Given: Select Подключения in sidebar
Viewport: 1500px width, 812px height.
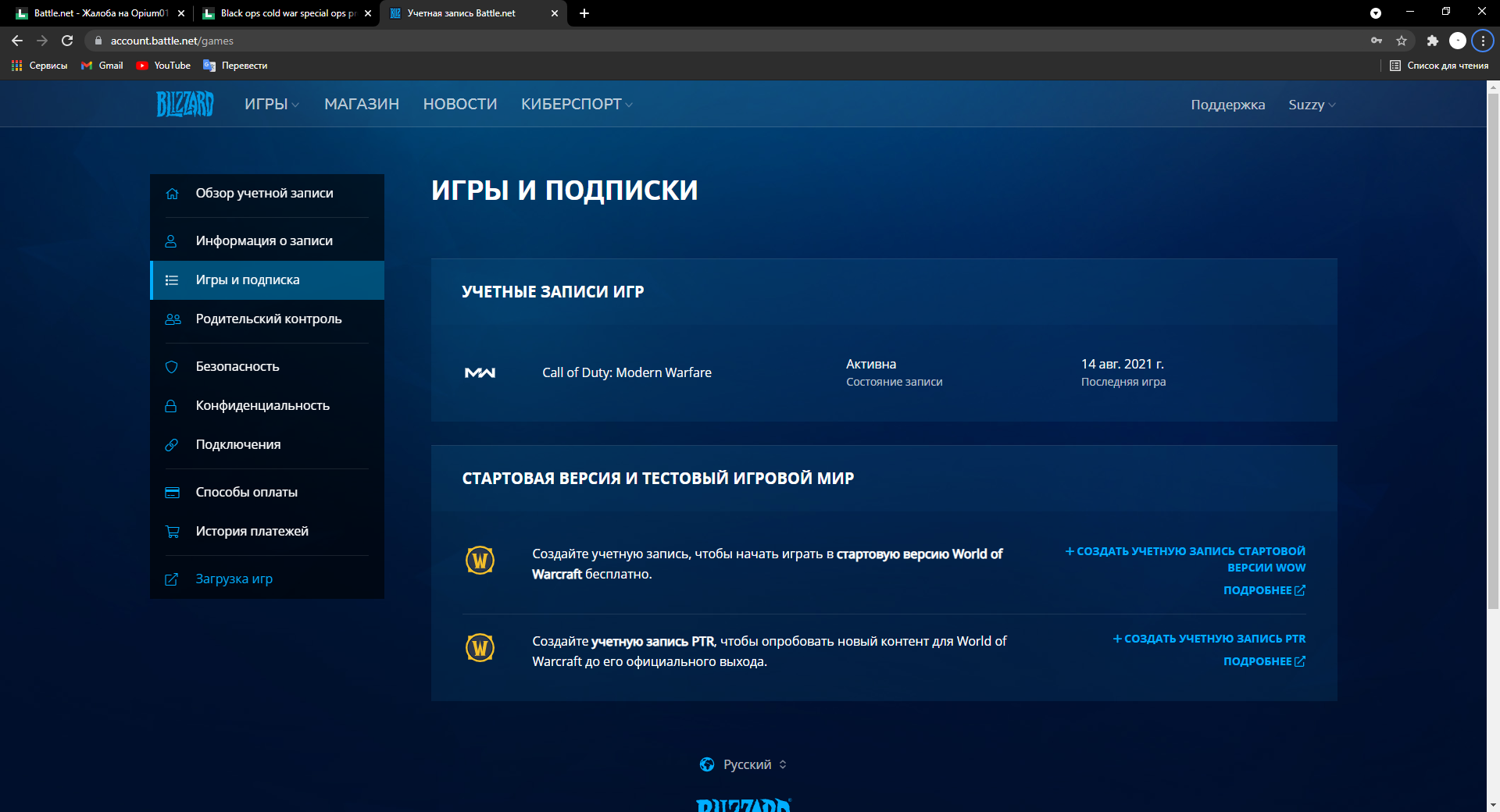Looking at the screenshot, I should point(267,445).
